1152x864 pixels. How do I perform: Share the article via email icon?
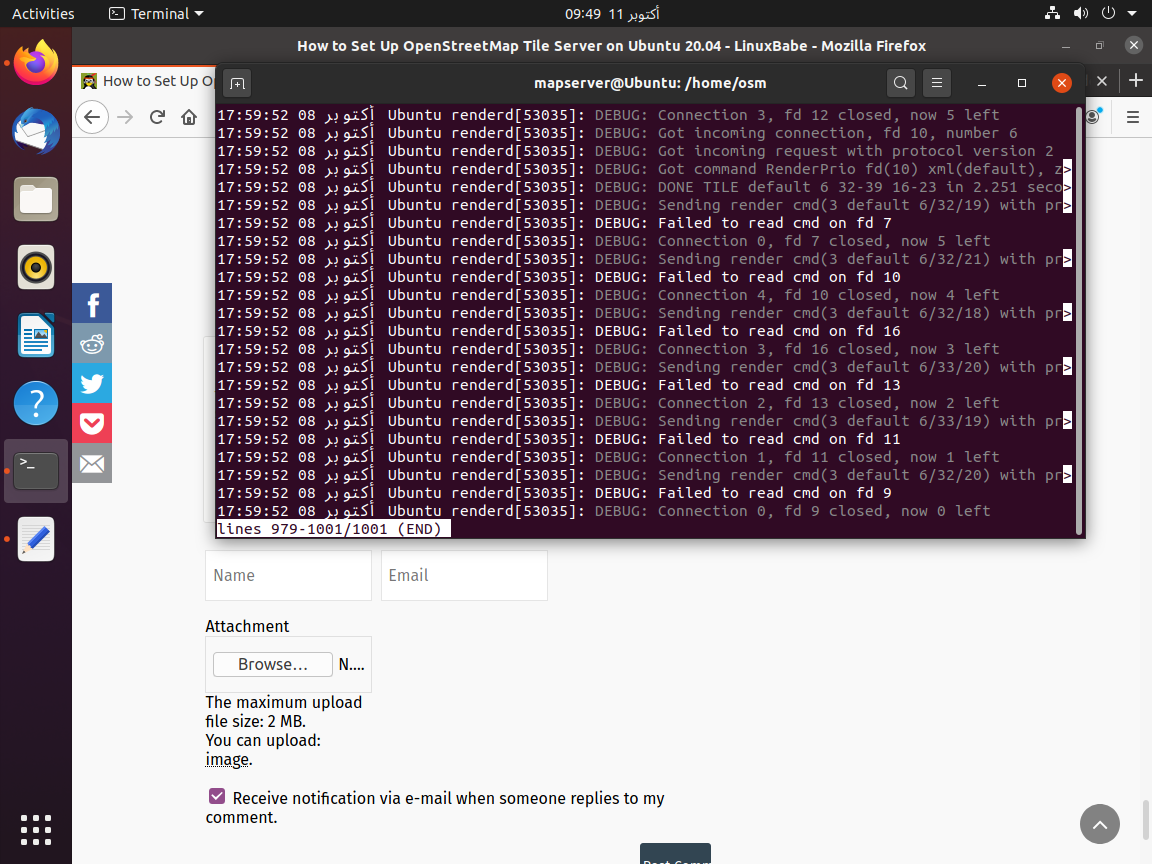coord(92,464)
